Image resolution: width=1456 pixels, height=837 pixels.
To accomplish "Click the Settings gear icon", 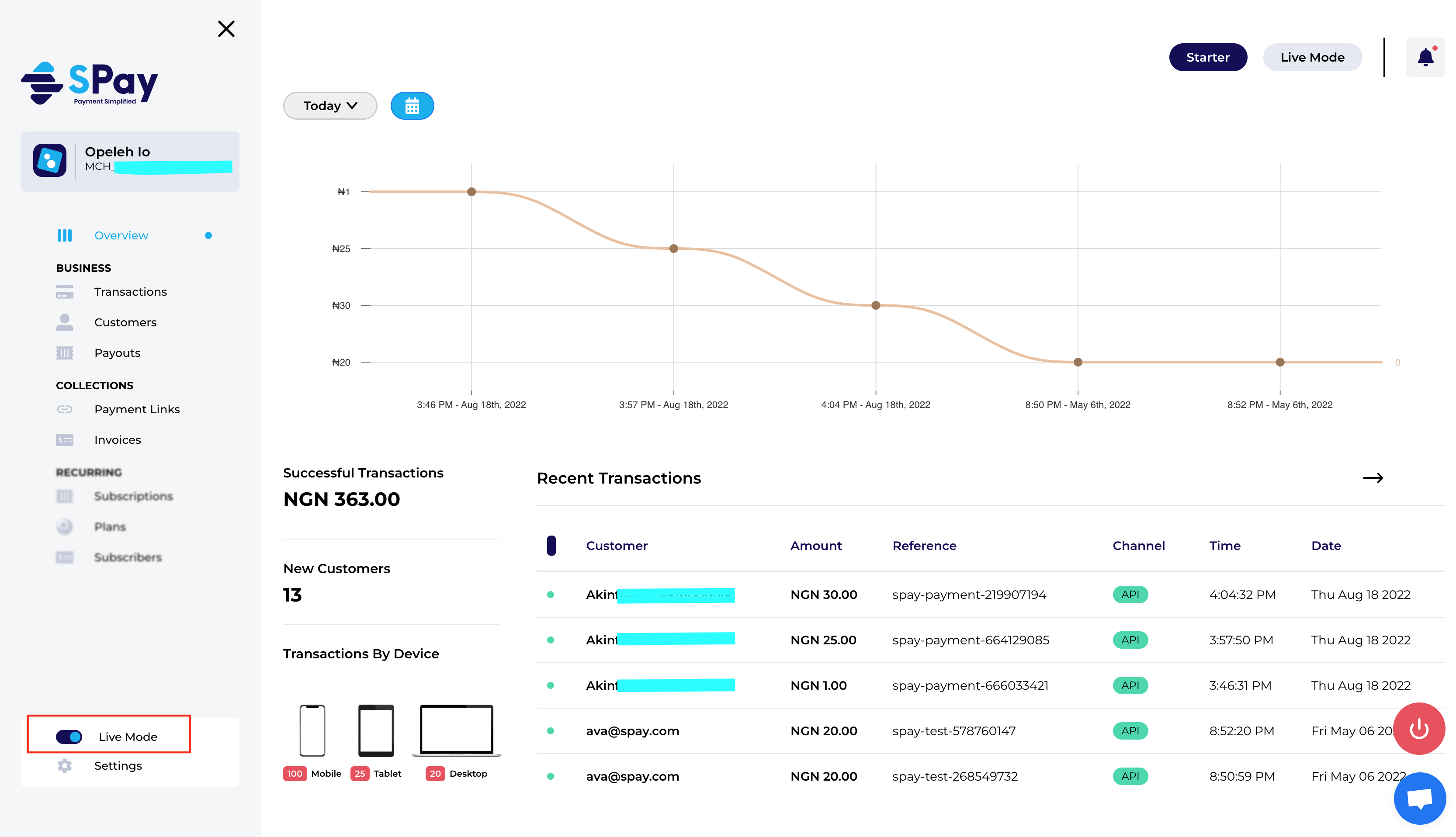I will 64,766.
